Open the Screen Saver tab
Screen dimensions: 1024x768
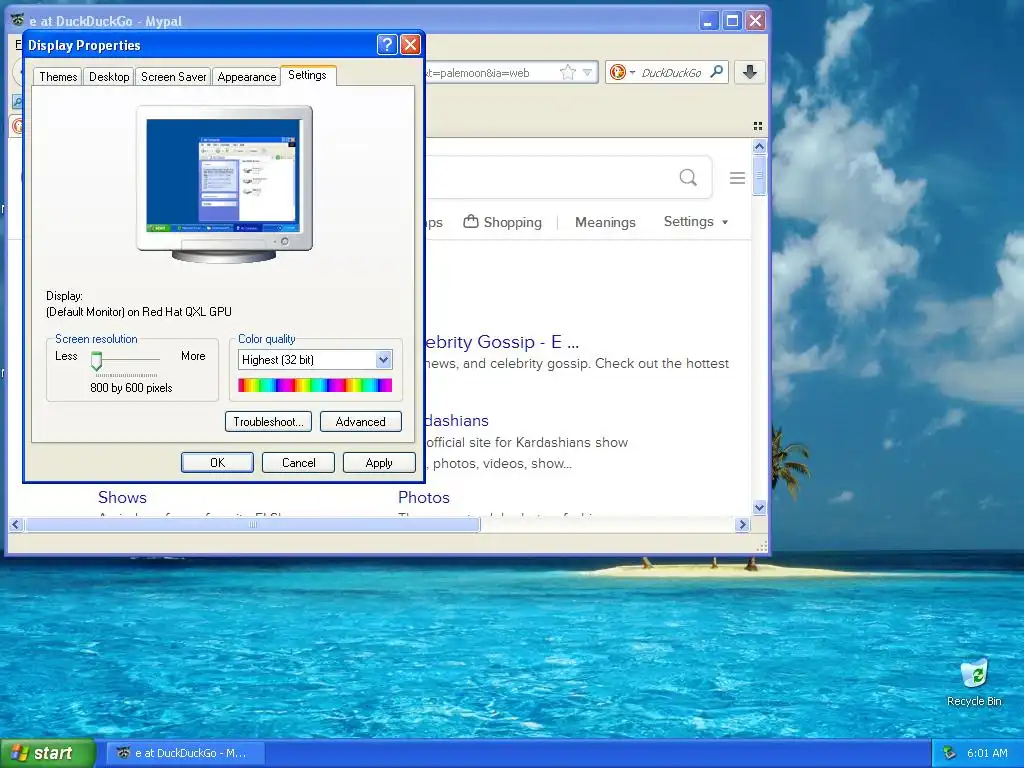173,76
